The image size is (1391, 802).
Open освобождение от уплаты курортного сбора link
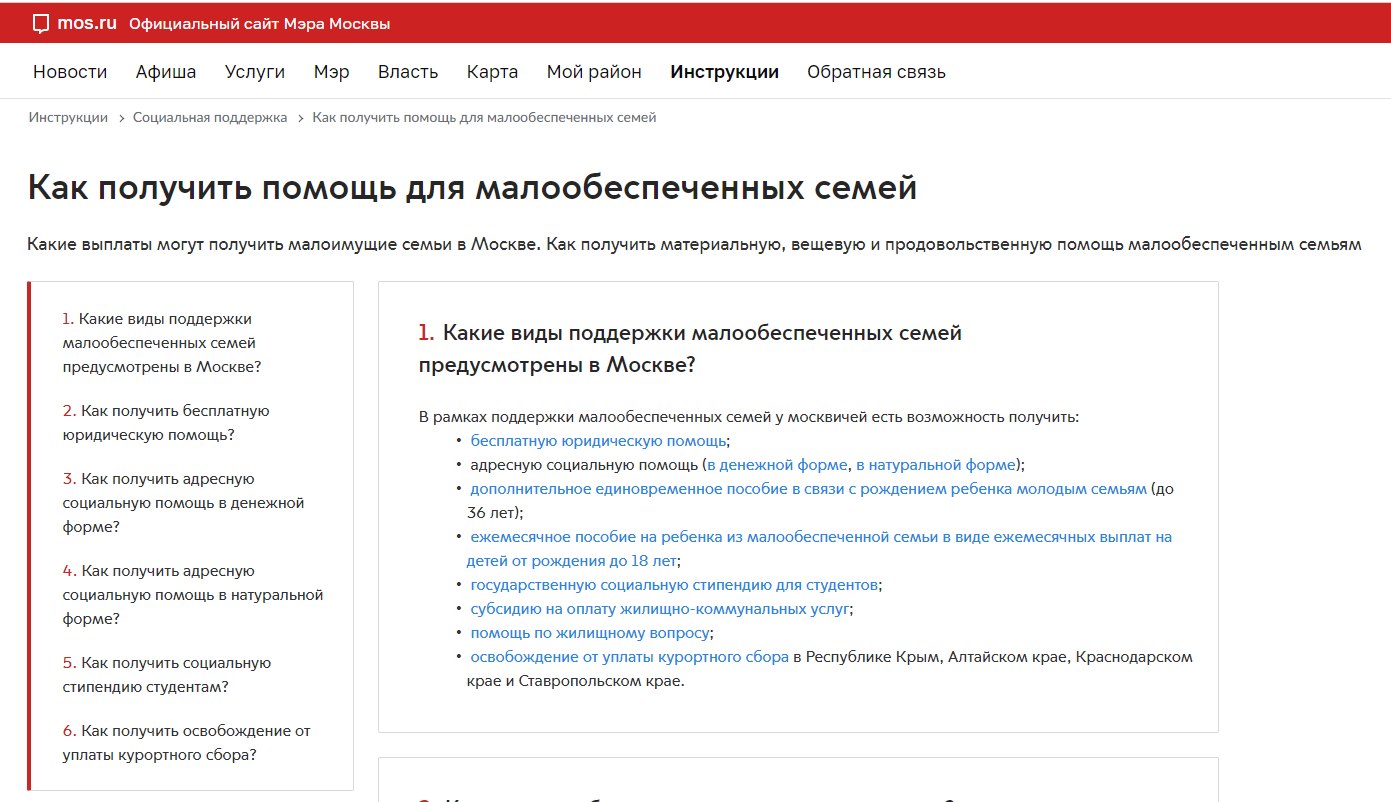[629, 657]
